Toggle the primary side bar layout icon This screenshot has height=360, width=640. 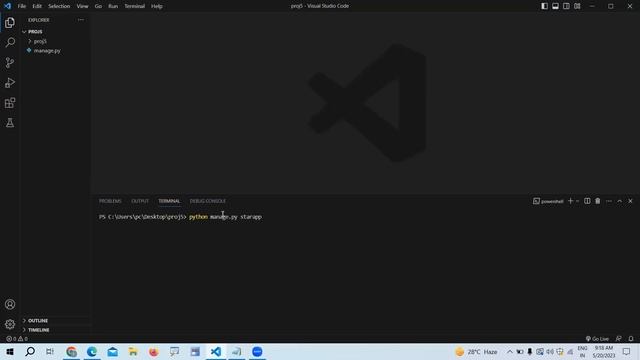(x=544, y=6)
